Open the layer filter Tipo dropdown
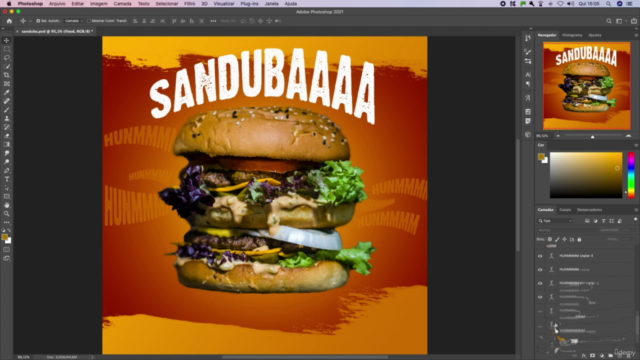Screen dimensions: 640x360 (555, 221)
